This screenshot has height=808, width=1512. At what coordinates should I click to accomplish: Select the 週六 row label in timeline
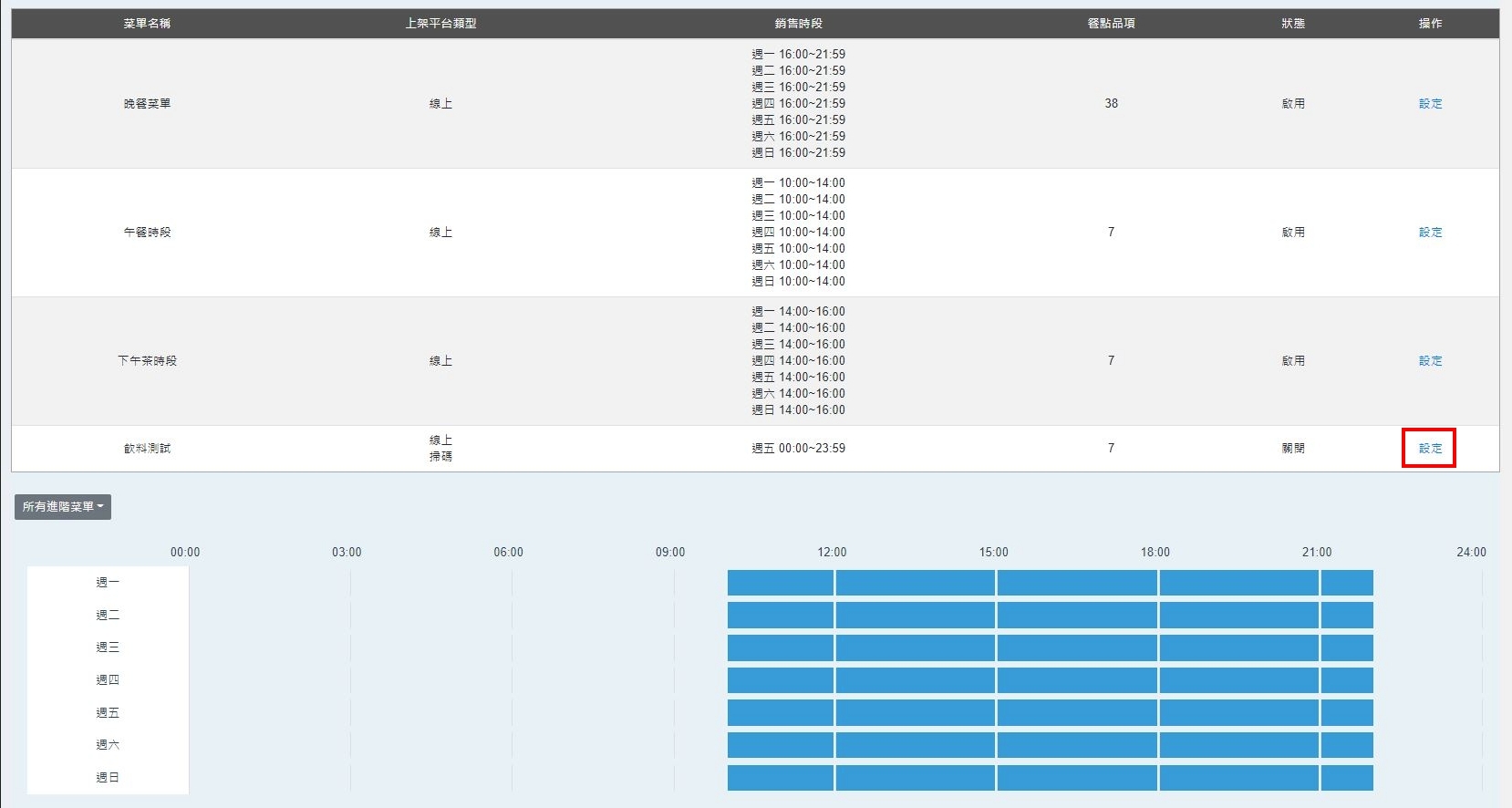point(108,745)
